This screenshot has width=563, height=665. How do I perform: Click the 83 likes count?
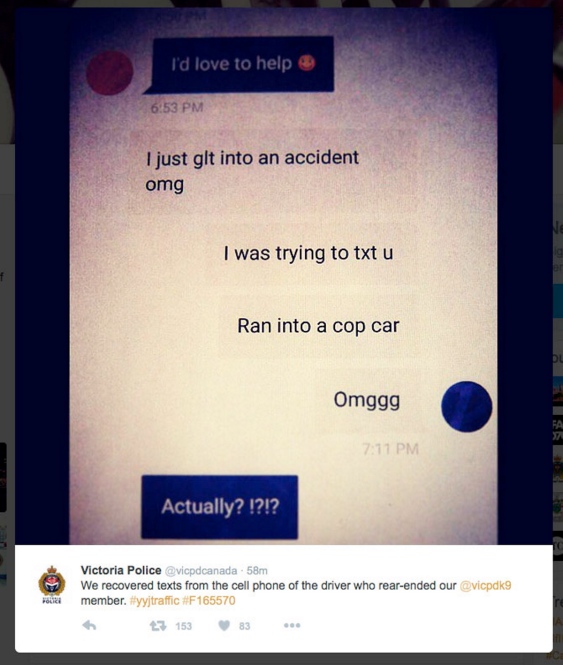(244, 626)
